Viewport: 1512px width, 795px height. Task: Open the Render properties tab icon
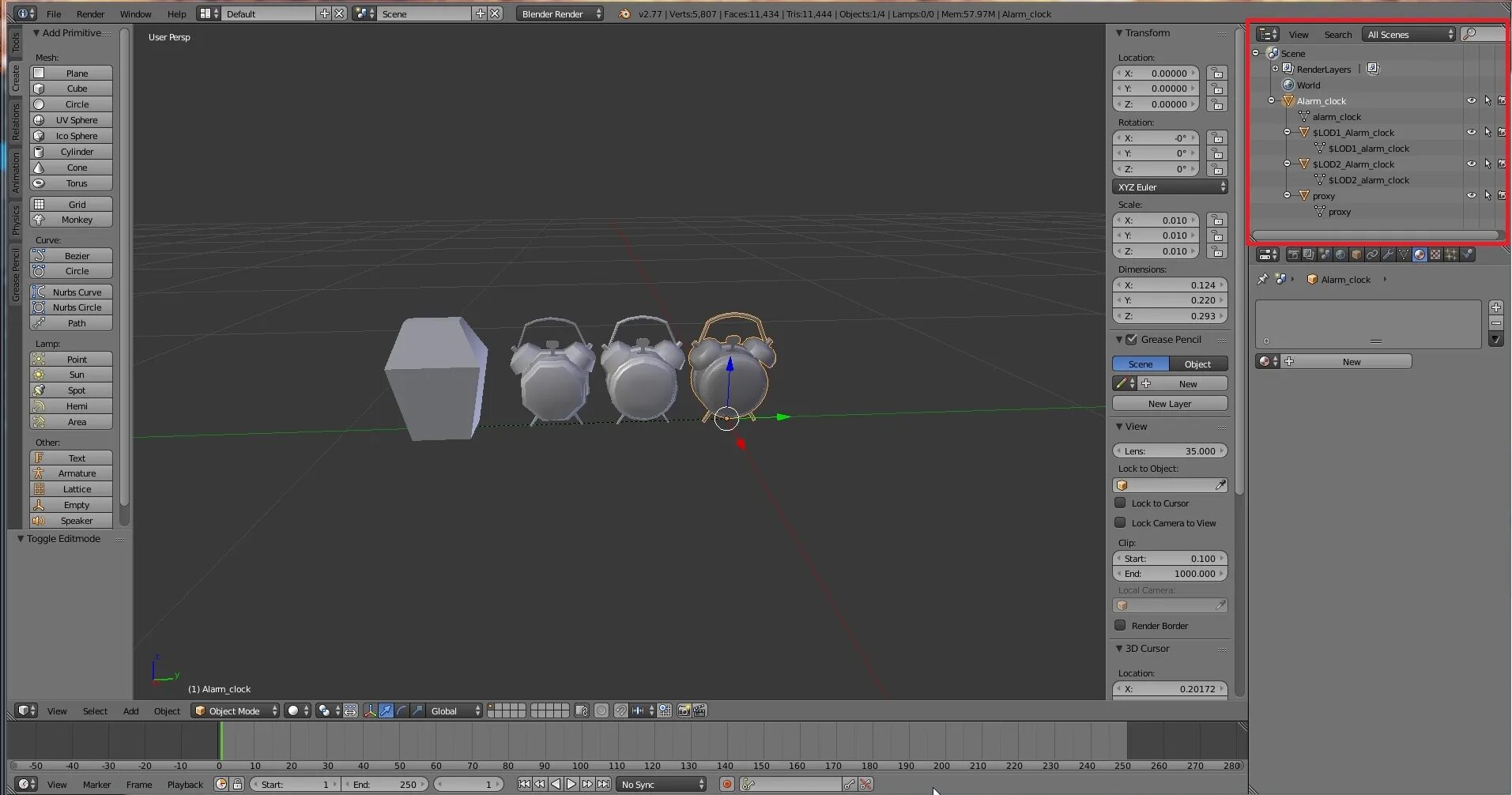(1294, 254)
